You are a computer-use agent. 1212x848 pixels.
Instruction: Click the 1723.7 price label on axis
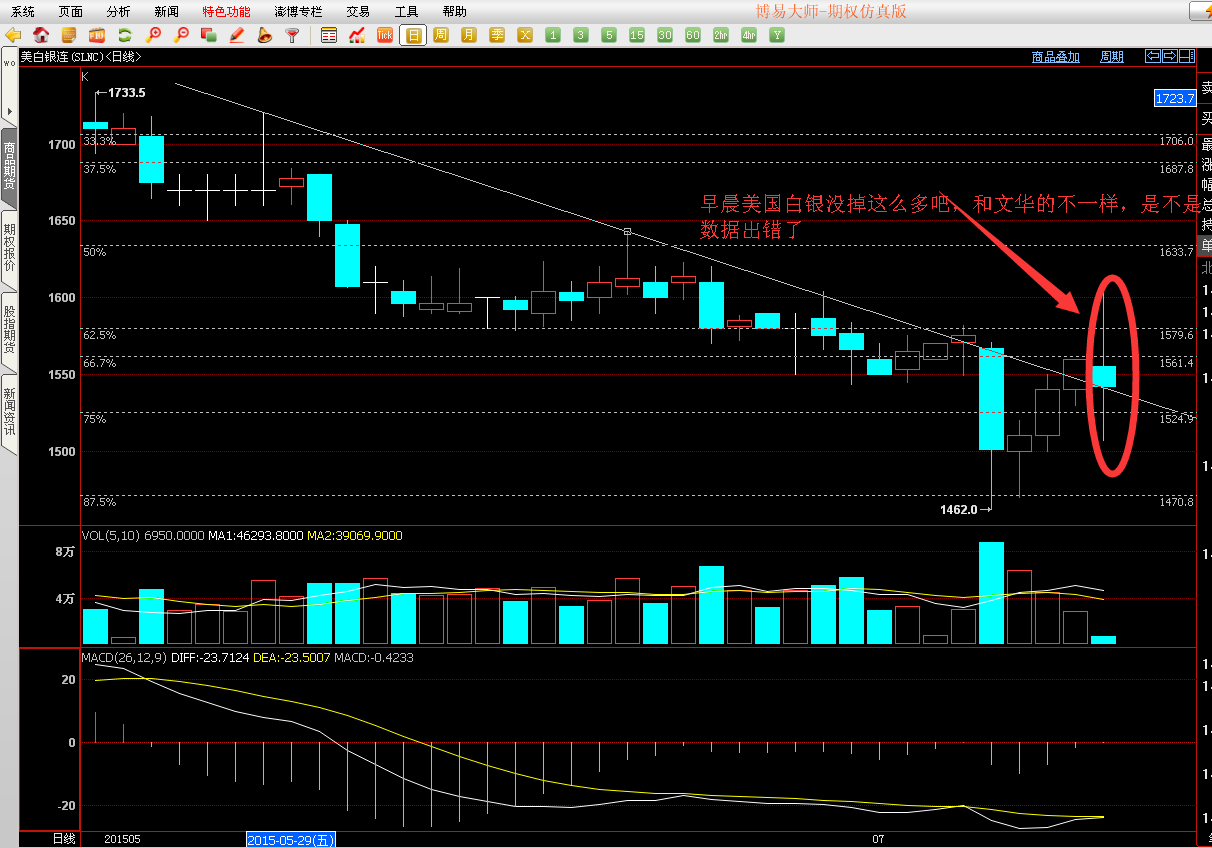coord(1174,98)
